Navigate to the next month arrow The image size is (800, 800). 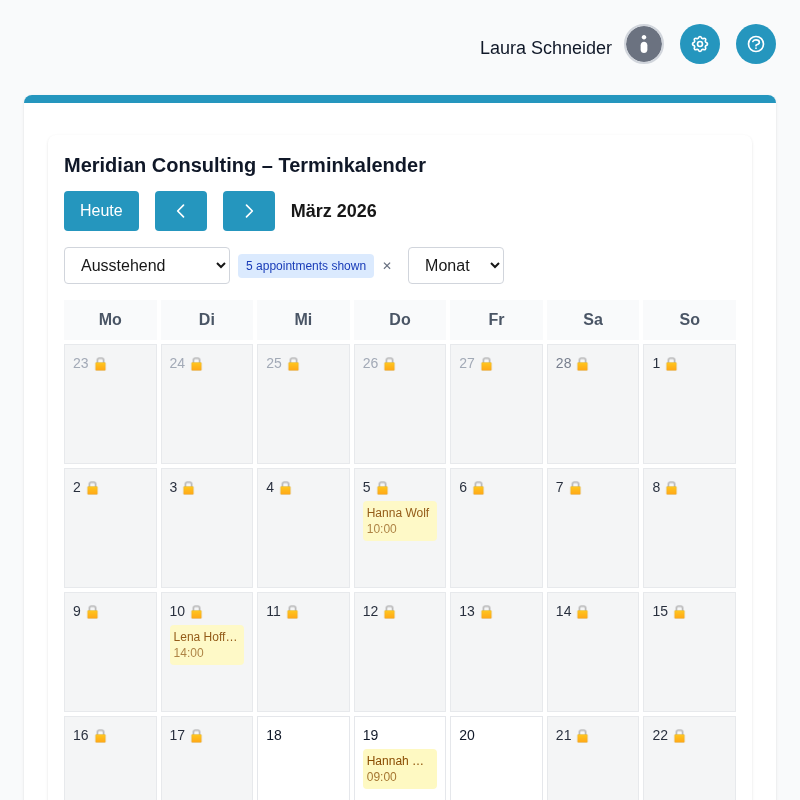(x=249, y=211)
